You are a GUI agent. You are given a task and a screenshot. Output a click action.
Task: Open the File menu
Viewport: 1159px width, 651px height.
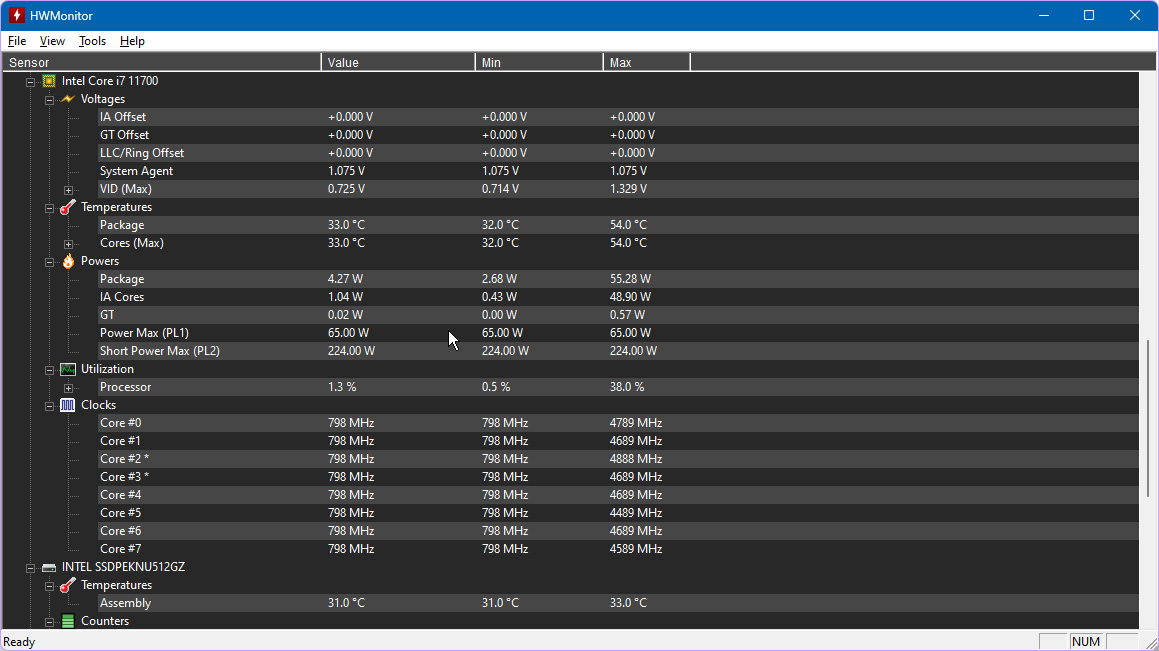coord(17,41)
